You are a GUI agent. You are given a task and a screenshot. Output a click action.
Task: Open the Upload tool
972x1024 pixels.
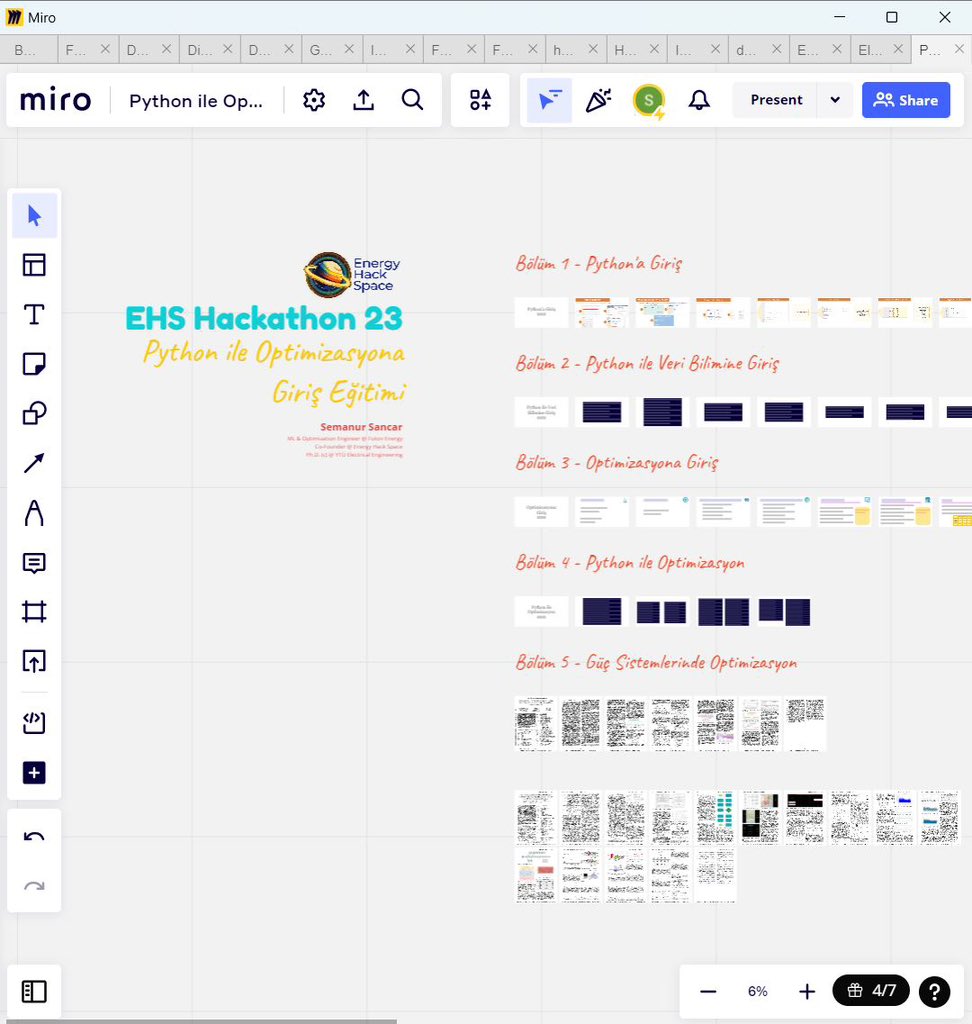pyautogui.click(x=35, y=662)
